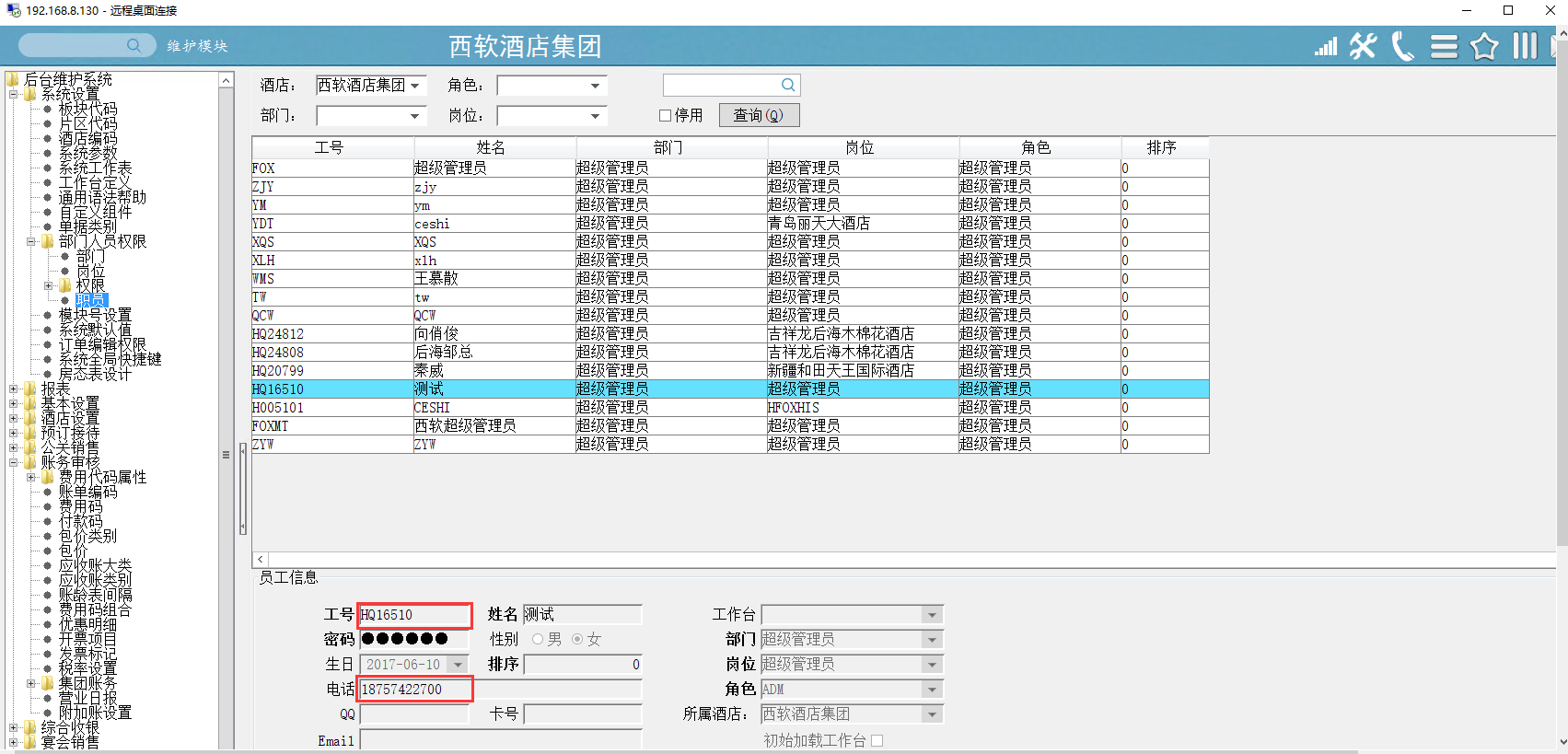Click the telephone handset icon
This screenshot has height=754, width=1568.
coord(1402,46)
